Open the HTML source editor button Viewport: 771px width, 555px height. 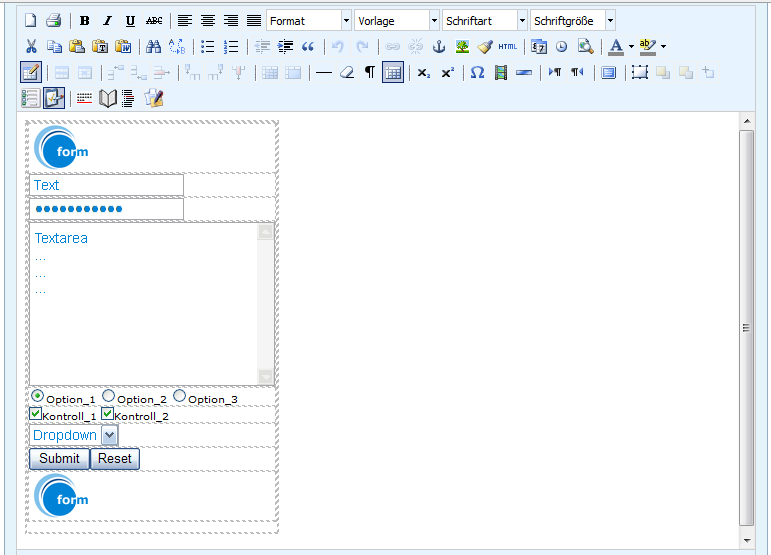[508, 46]
